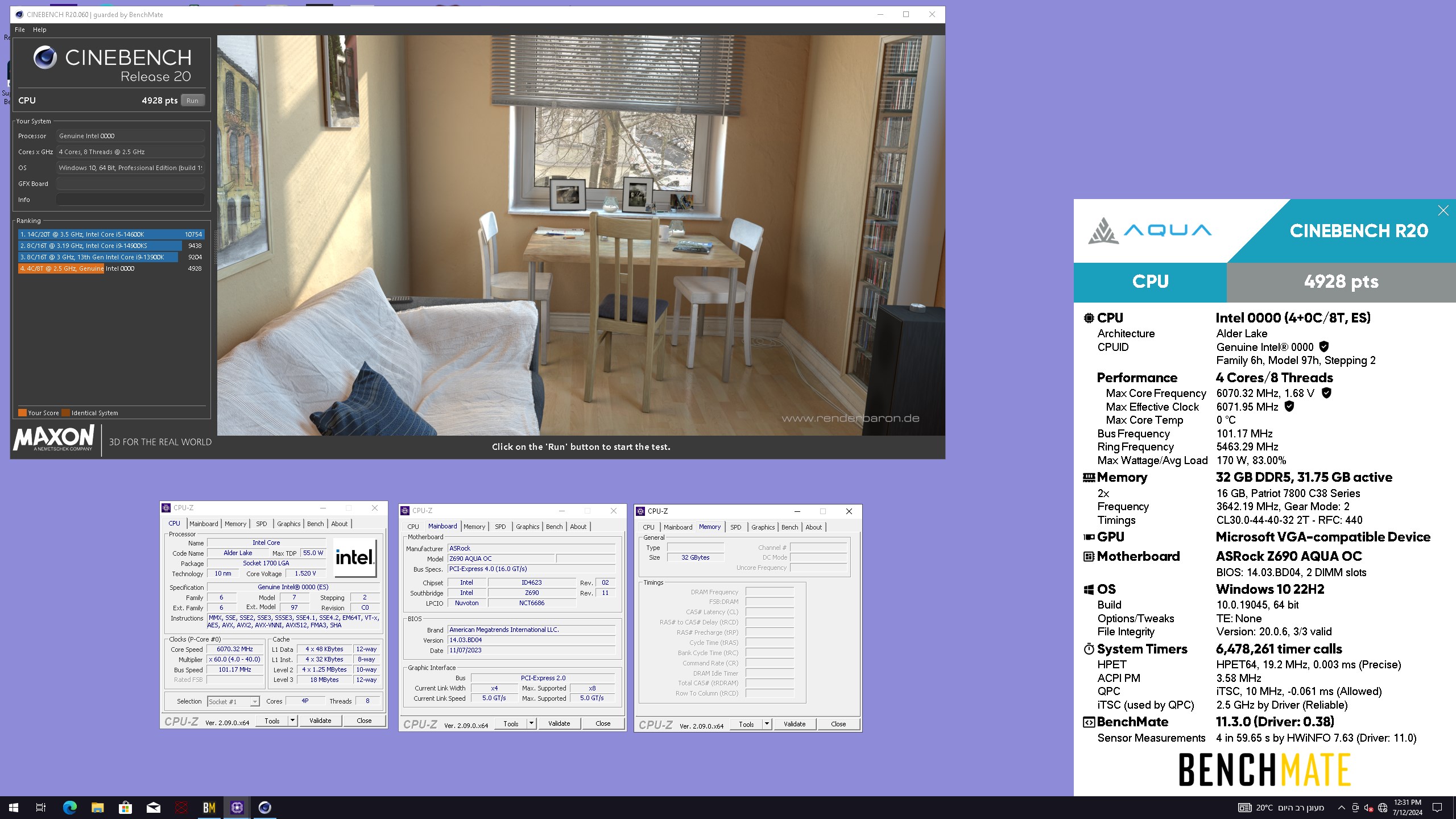Open Mail app from taskbar
This screenshot has height=819, width=1456.
pyautogui.click(x=154, y=808)
